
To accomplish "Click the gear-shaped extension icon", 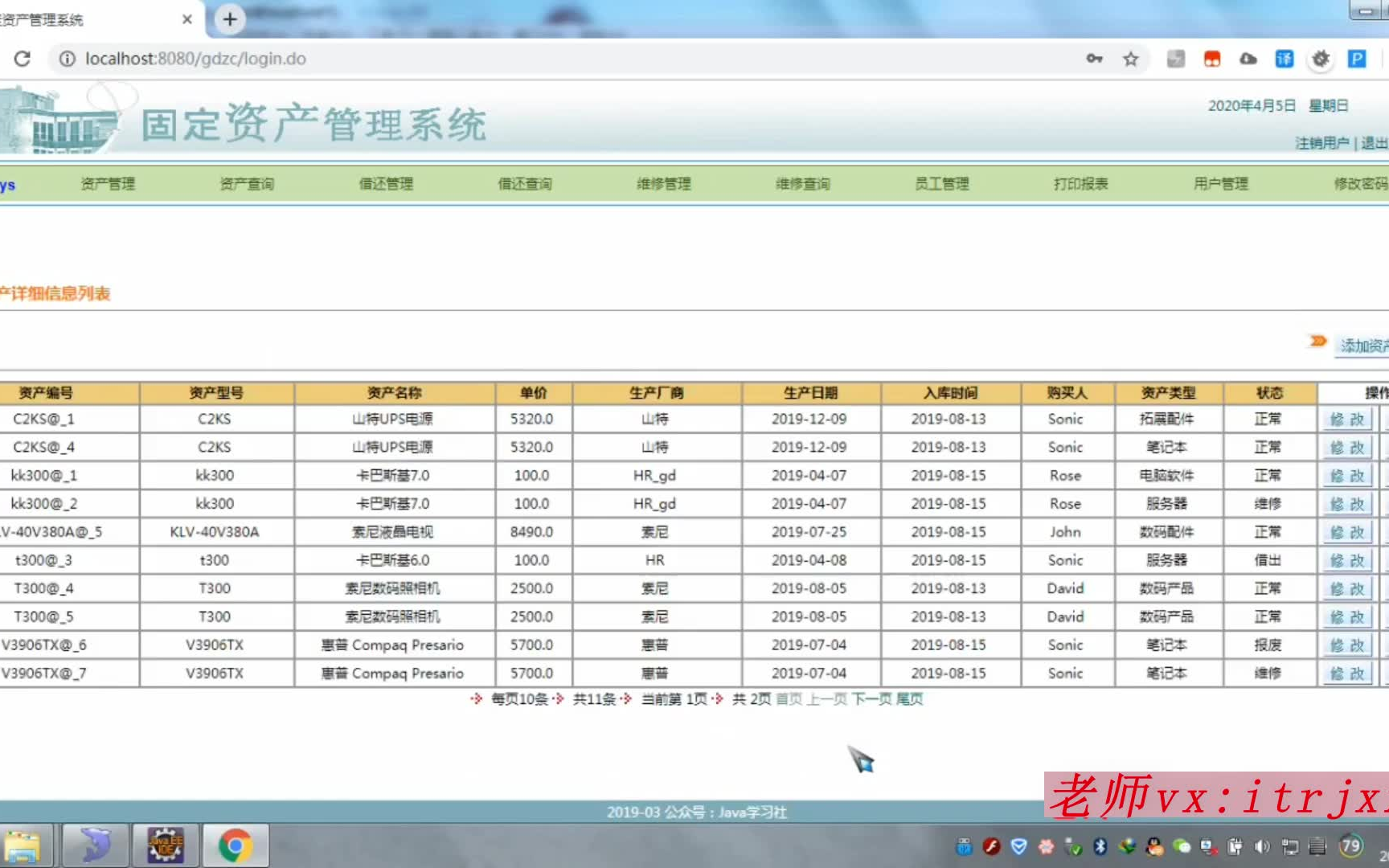I will pyautogui.click(x=1321, y=59).
